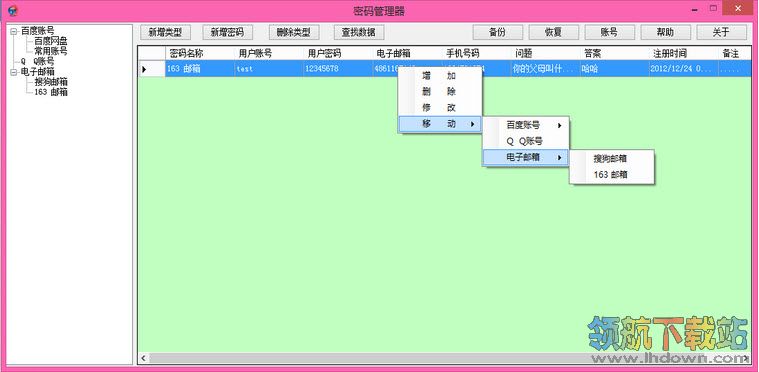
Task: Click the 电子邮箱 column header
Action: [x=408, y=53]
